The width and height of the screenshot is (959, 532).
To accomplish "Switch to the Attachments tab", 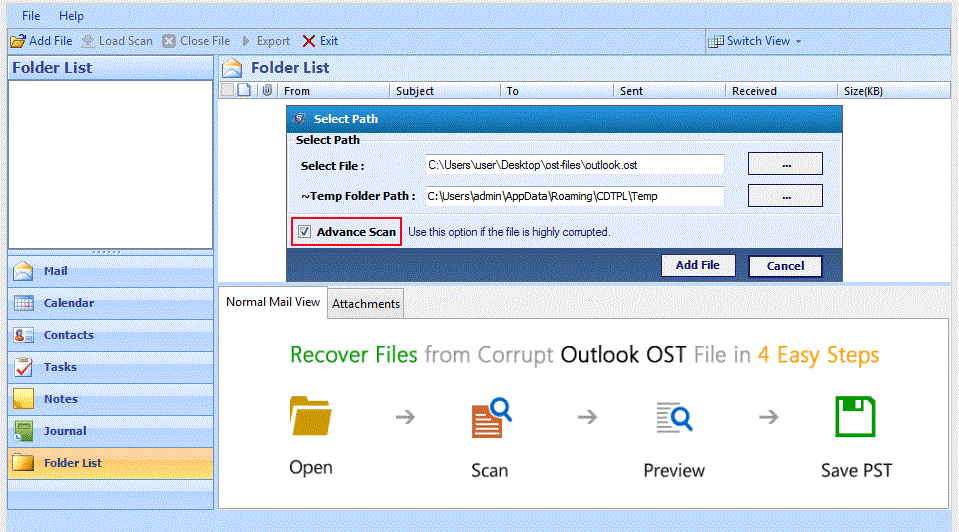I will (366, 304).
